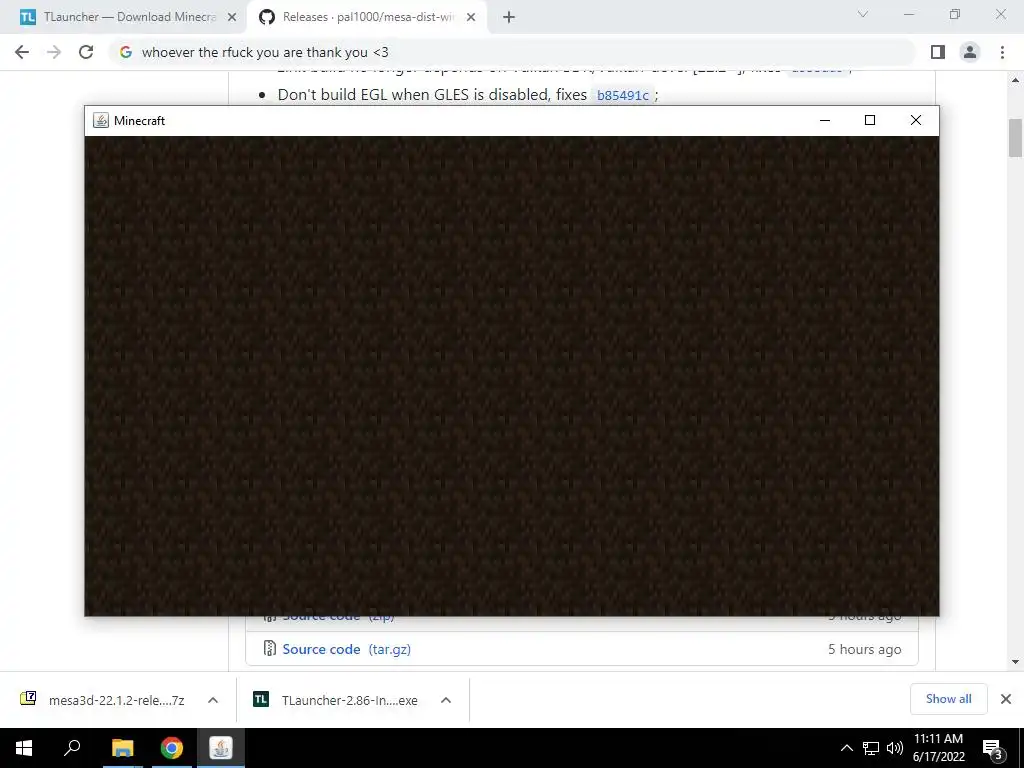Close the Minecraft window

916,120
